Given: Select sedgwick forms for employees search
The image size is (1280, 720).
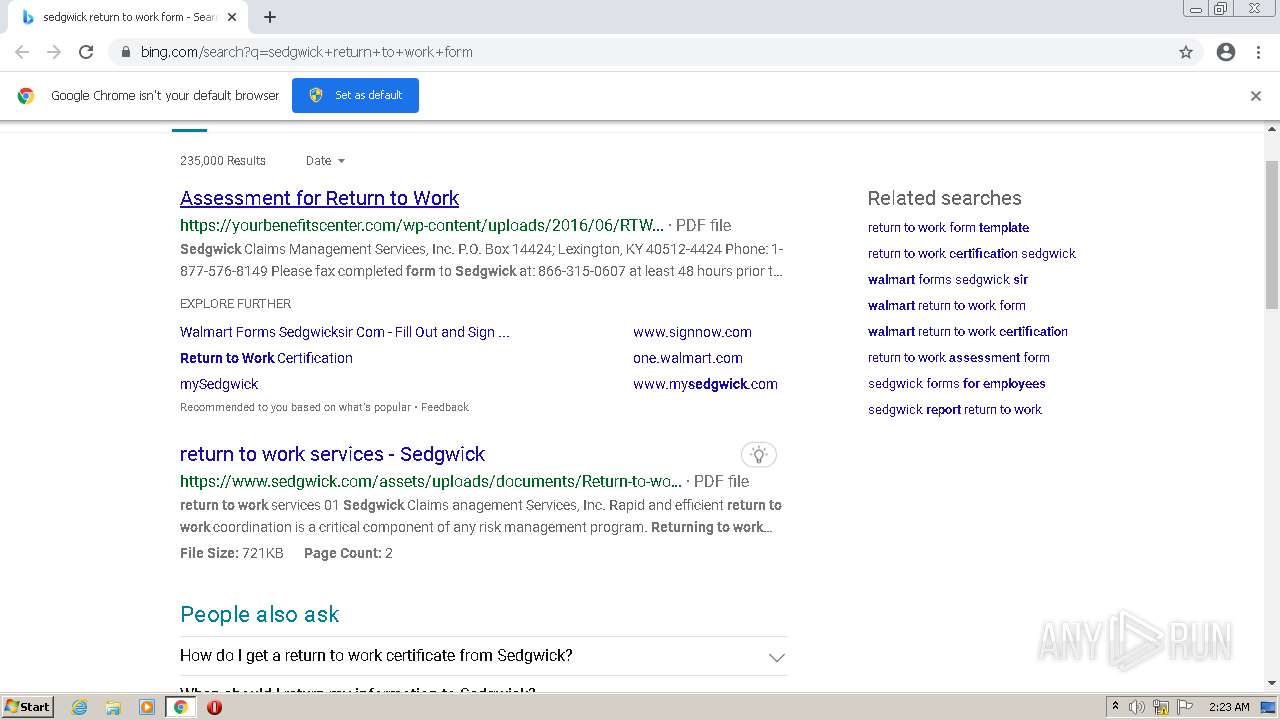Looking at the screenshot, I should click(957, 384).
